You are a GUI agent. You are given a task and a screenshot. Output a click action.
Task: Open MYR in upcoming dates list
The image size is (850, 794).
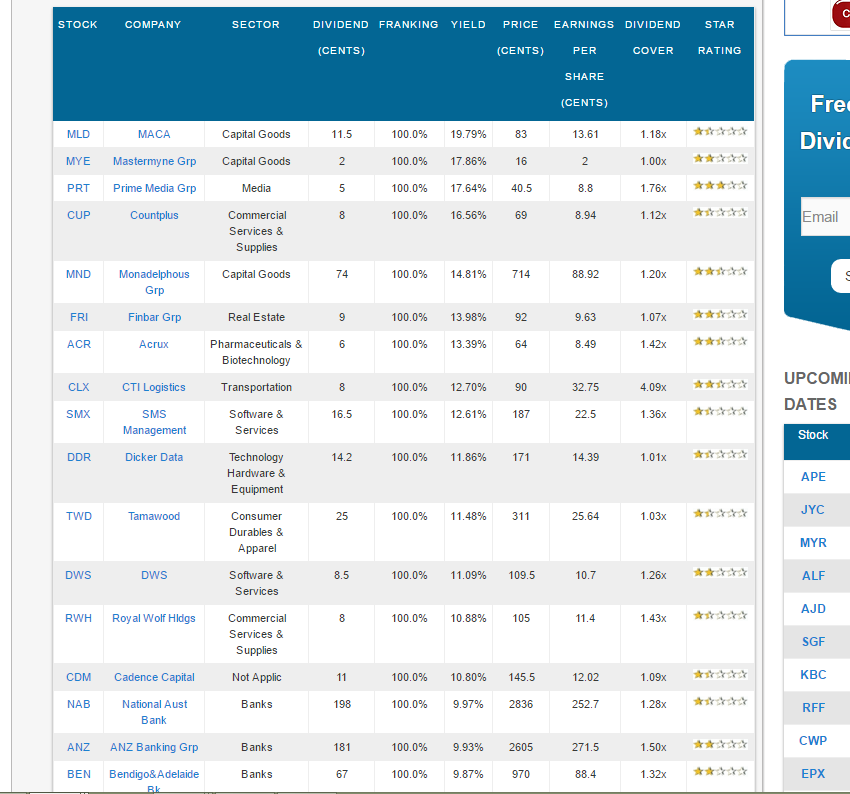point(813,543)
